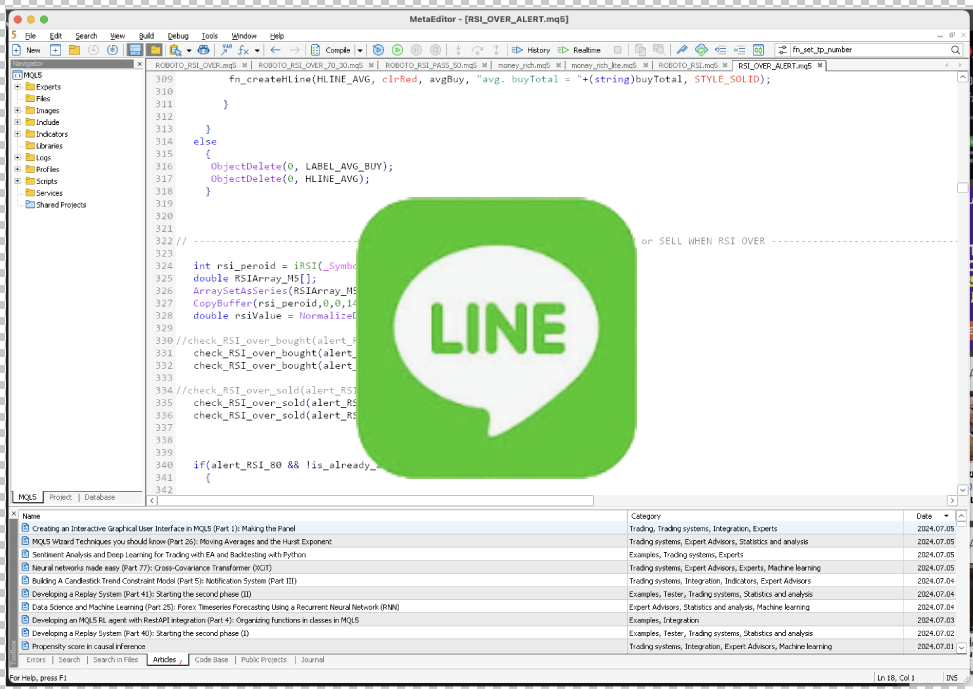973x689 pixels.
Task: Open the Build menu
Action: click(x=146, y=36)
